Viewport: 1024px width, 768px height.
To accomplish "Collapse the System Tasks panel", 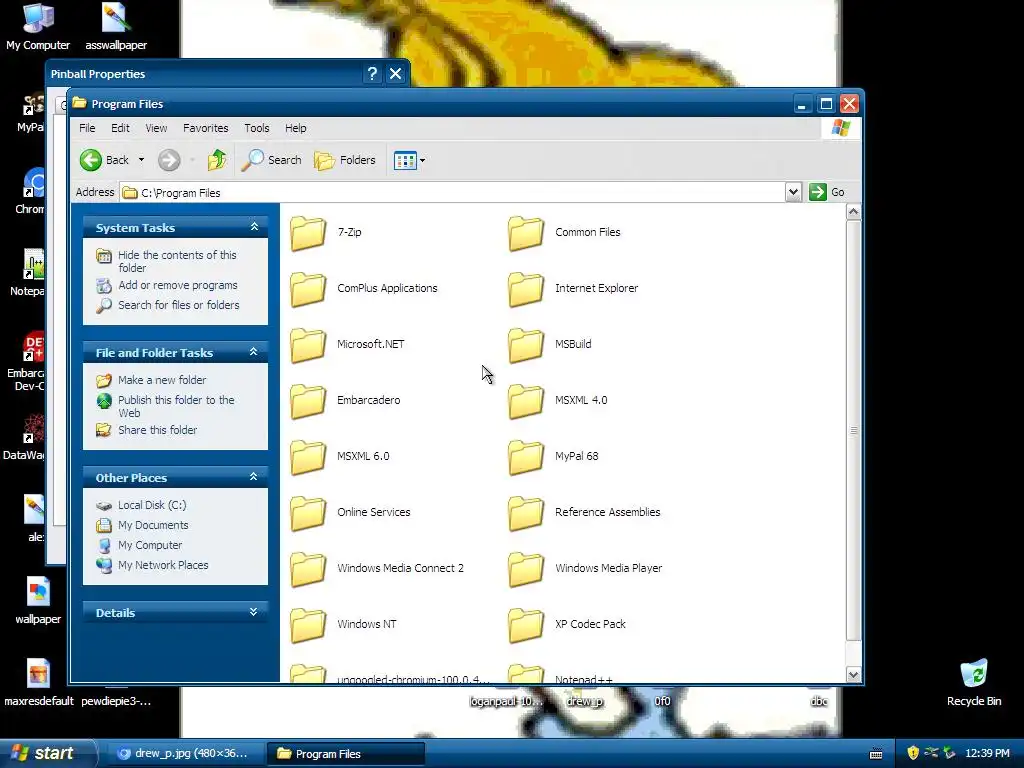I will tap(254, 227).
